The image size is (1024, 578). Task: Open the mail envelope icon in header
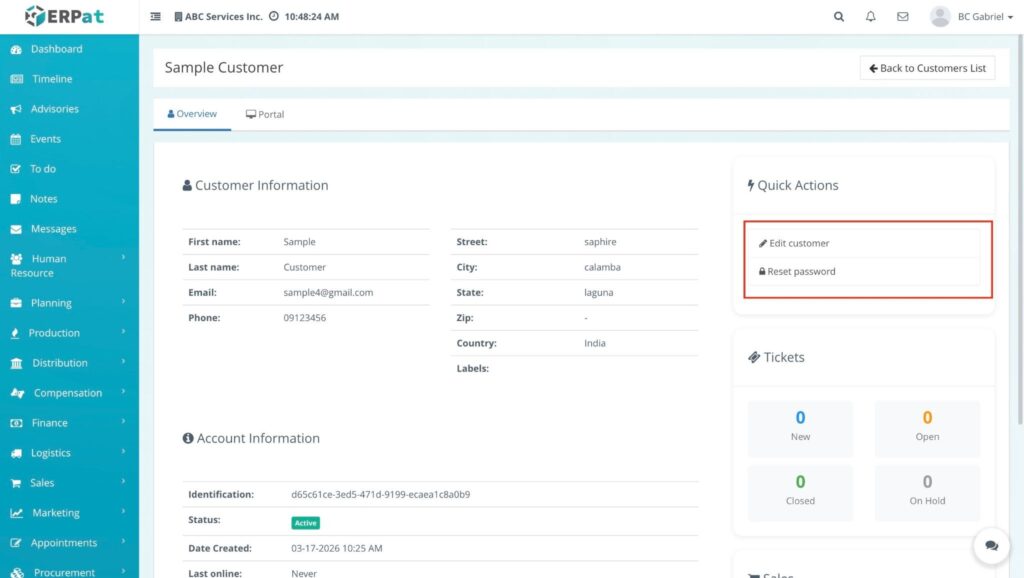[x=903, y=17]
